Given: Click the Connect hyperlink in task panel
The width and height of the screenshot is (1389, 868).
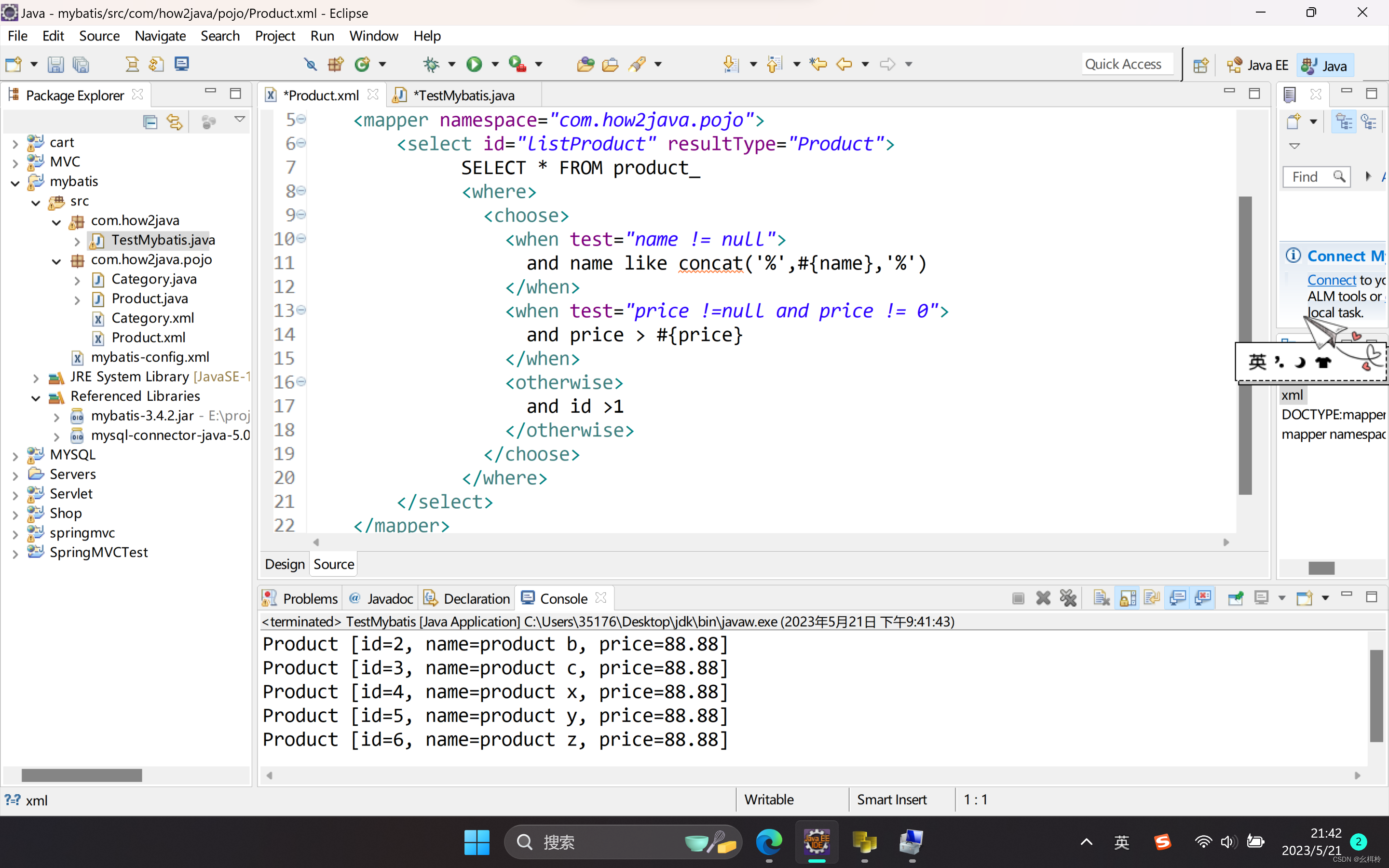Looking at the screenshot, I should pyautogui.click(x=1331, y=280).
